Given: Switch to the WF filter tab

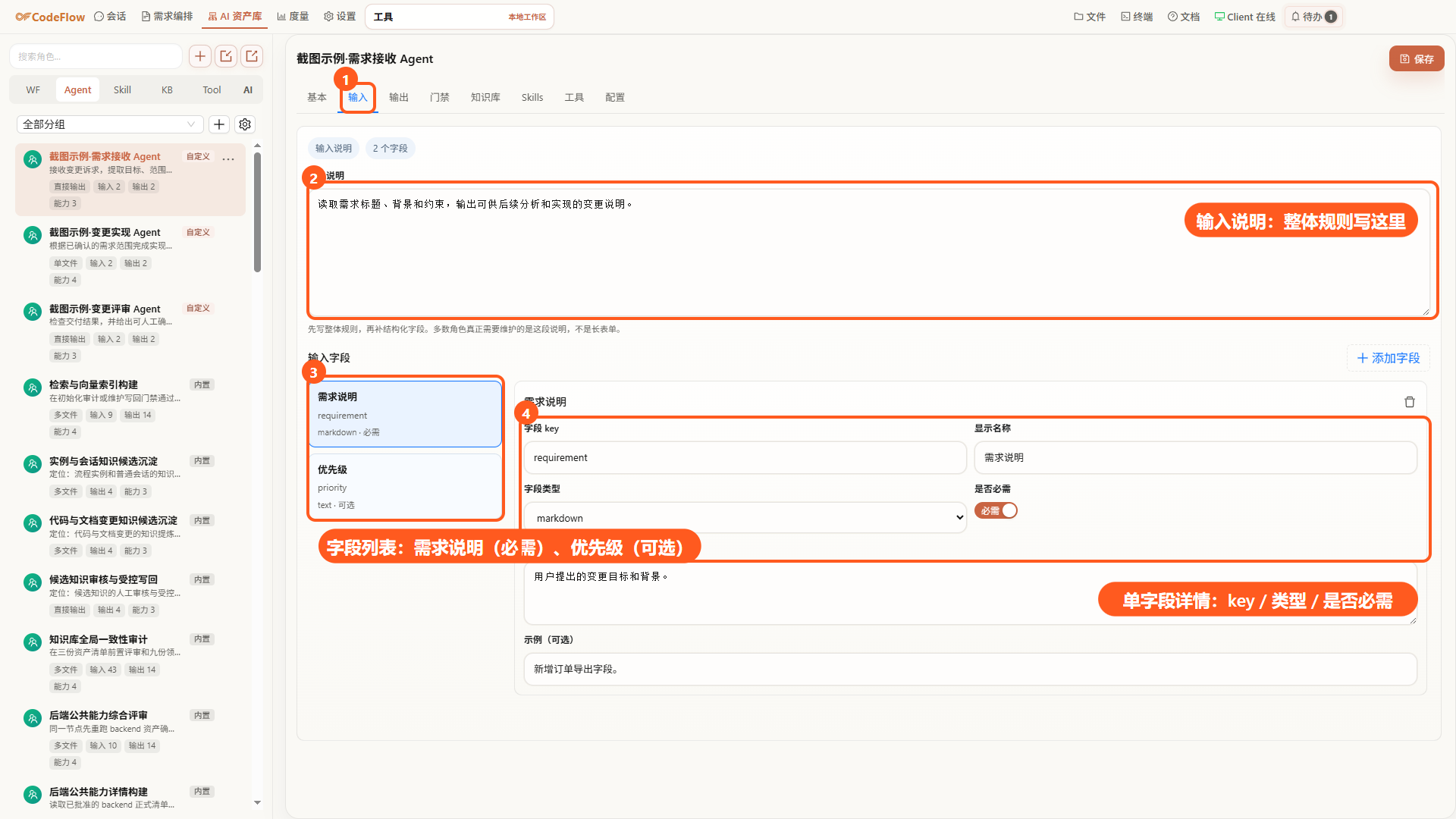Looking at the screenshot, I should click(x=33, y=89).
